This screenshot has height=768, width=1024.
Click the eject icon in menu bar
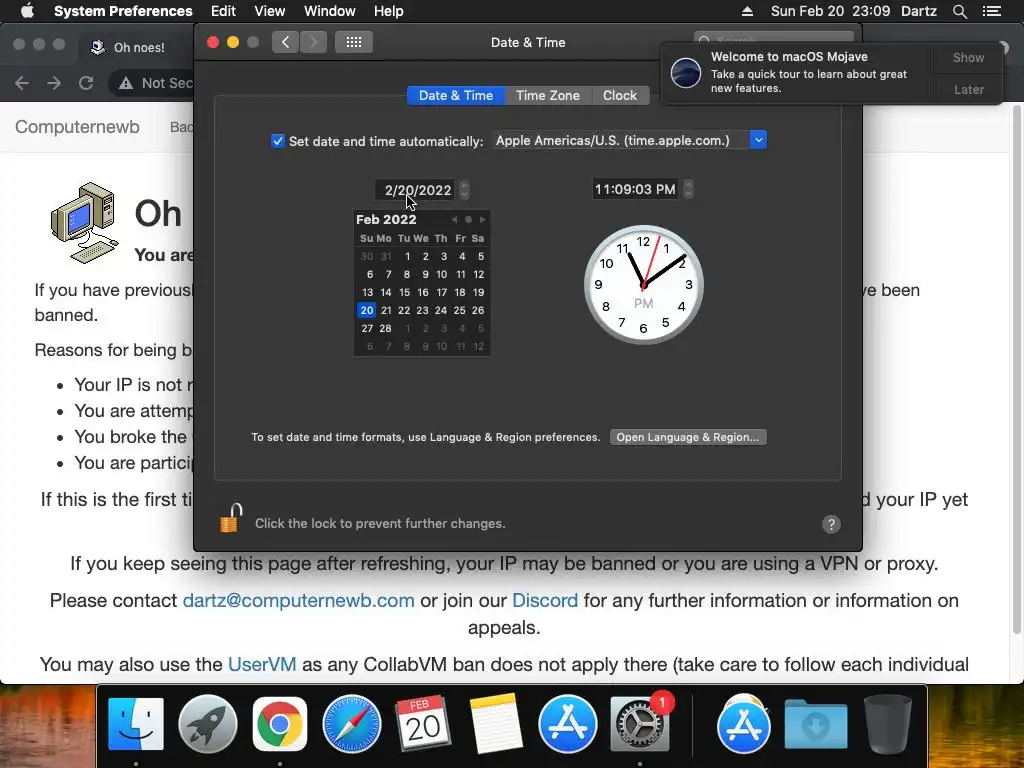(748, 11)
